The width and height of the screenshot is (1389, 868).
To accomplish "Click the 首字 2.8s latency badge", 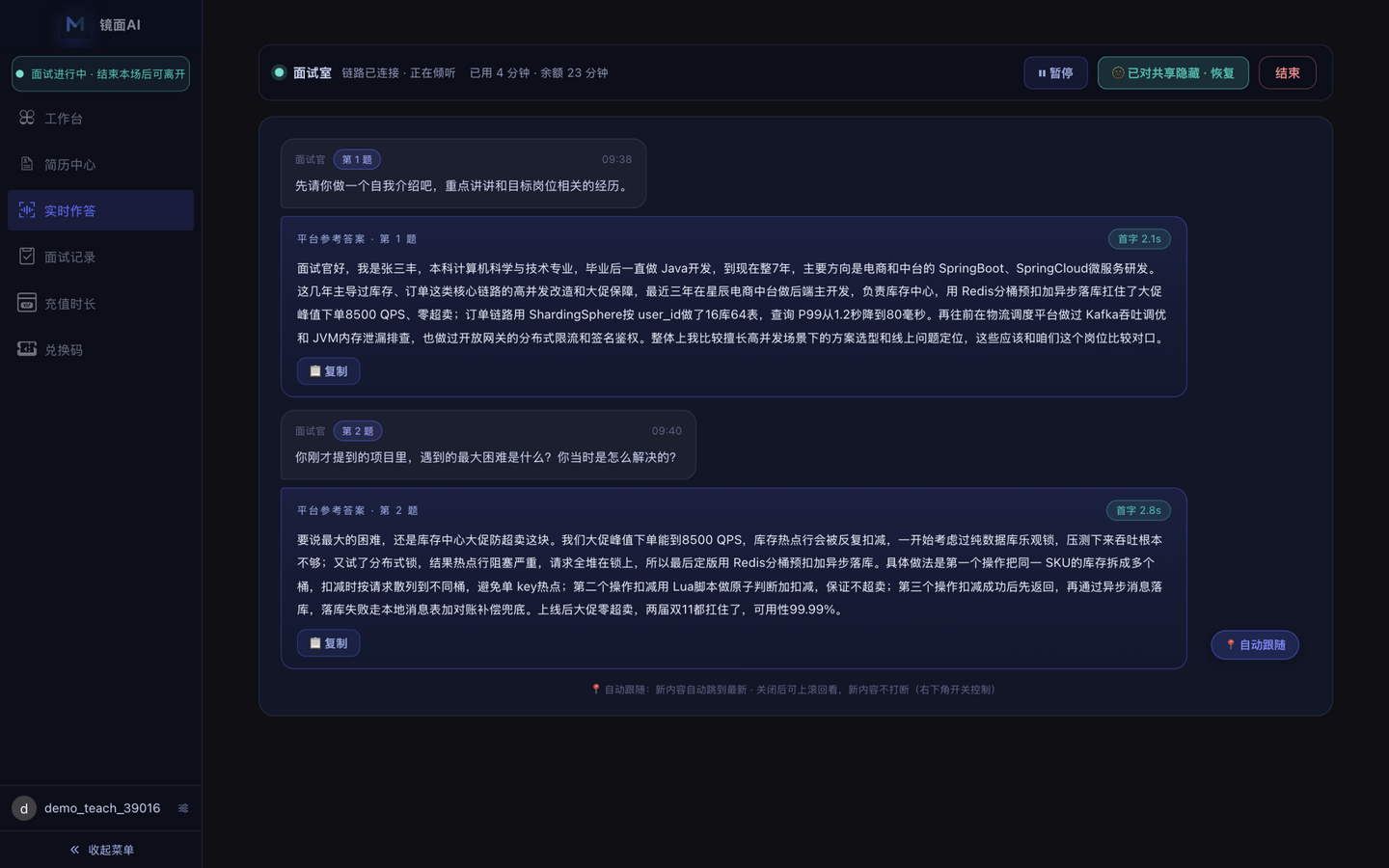I will coord(1138,510).
